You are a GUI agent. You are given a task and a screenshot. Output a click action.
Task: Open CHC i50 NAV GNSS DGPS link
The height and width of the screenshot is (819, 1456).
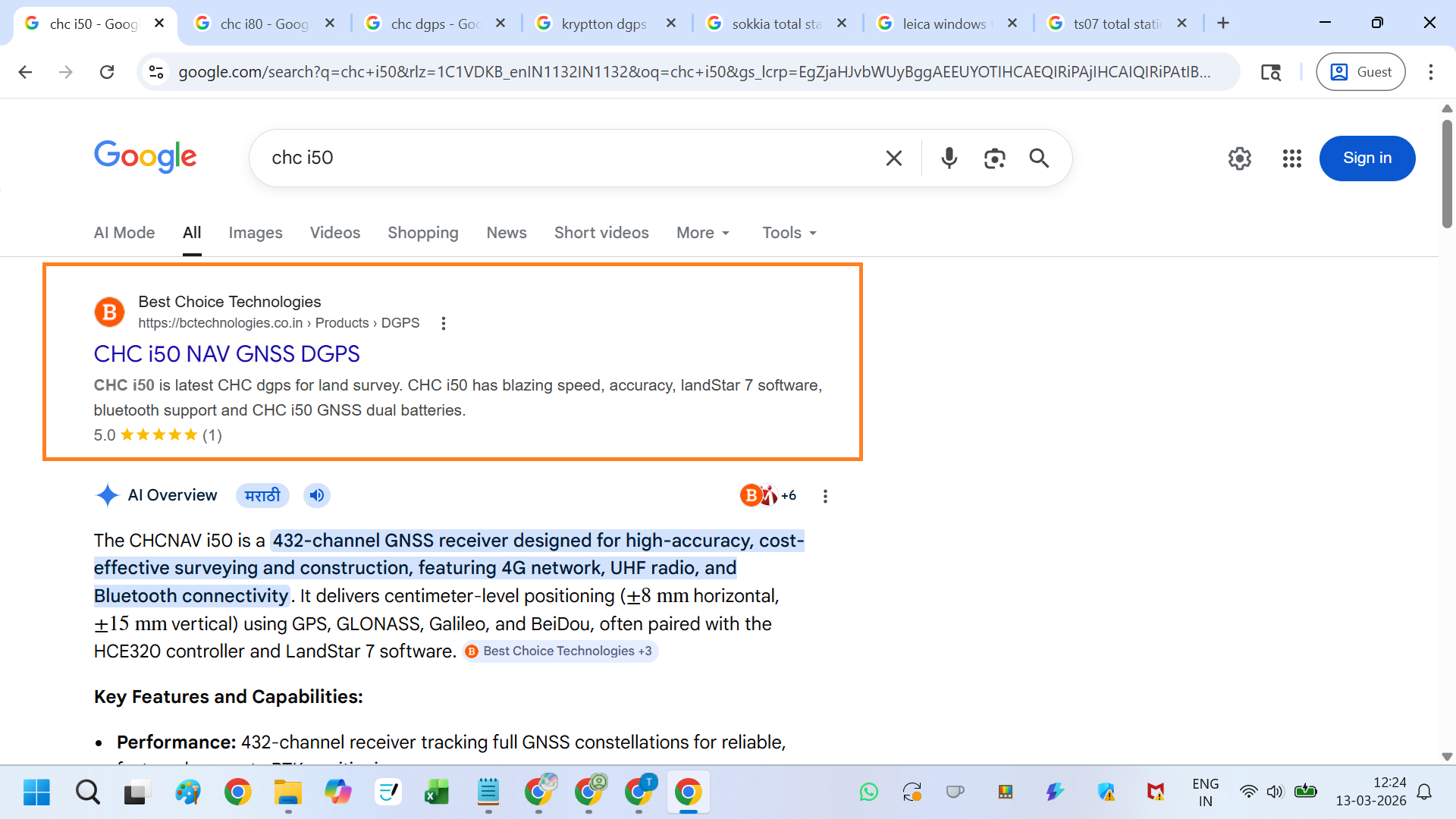(x=227, y=353)
